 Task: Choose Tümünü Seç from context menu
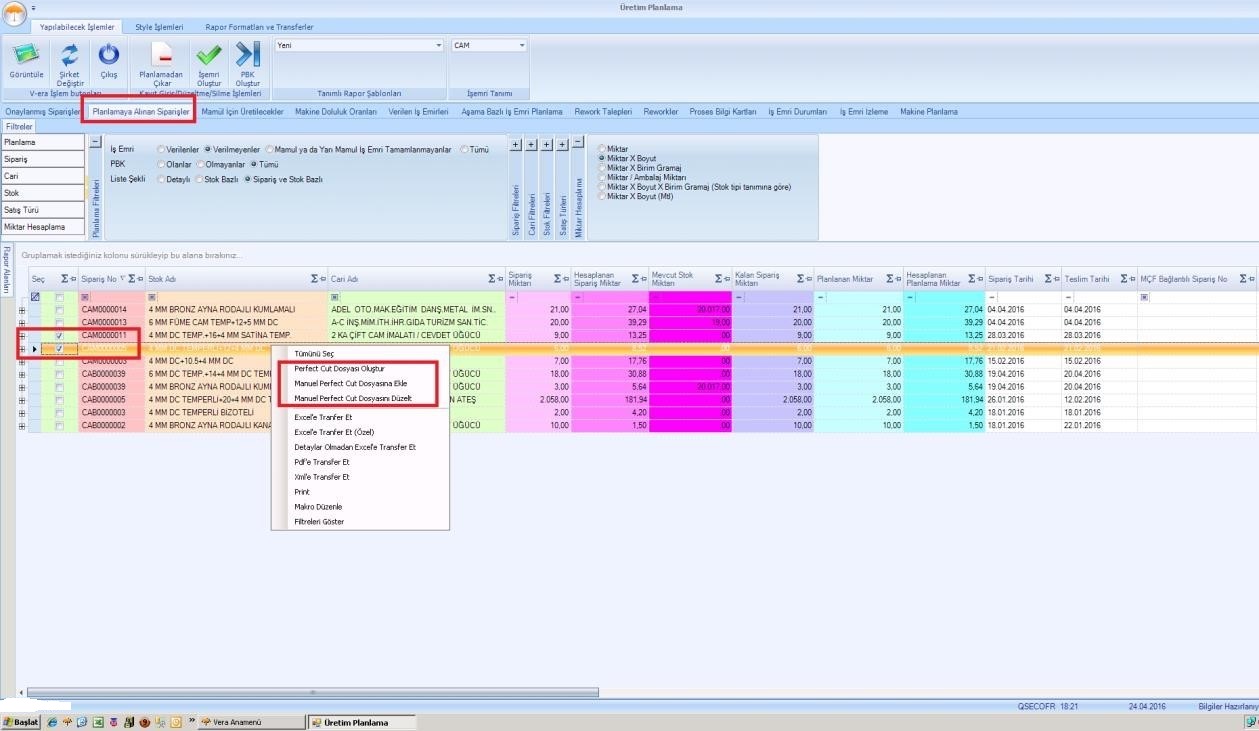pyautogui.click(x=314, y=354)
